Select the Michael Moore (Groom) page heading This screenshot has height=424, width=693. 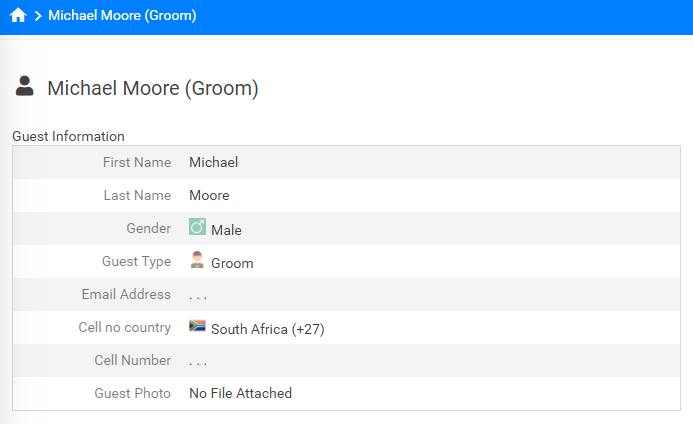(x=153, y=88)
